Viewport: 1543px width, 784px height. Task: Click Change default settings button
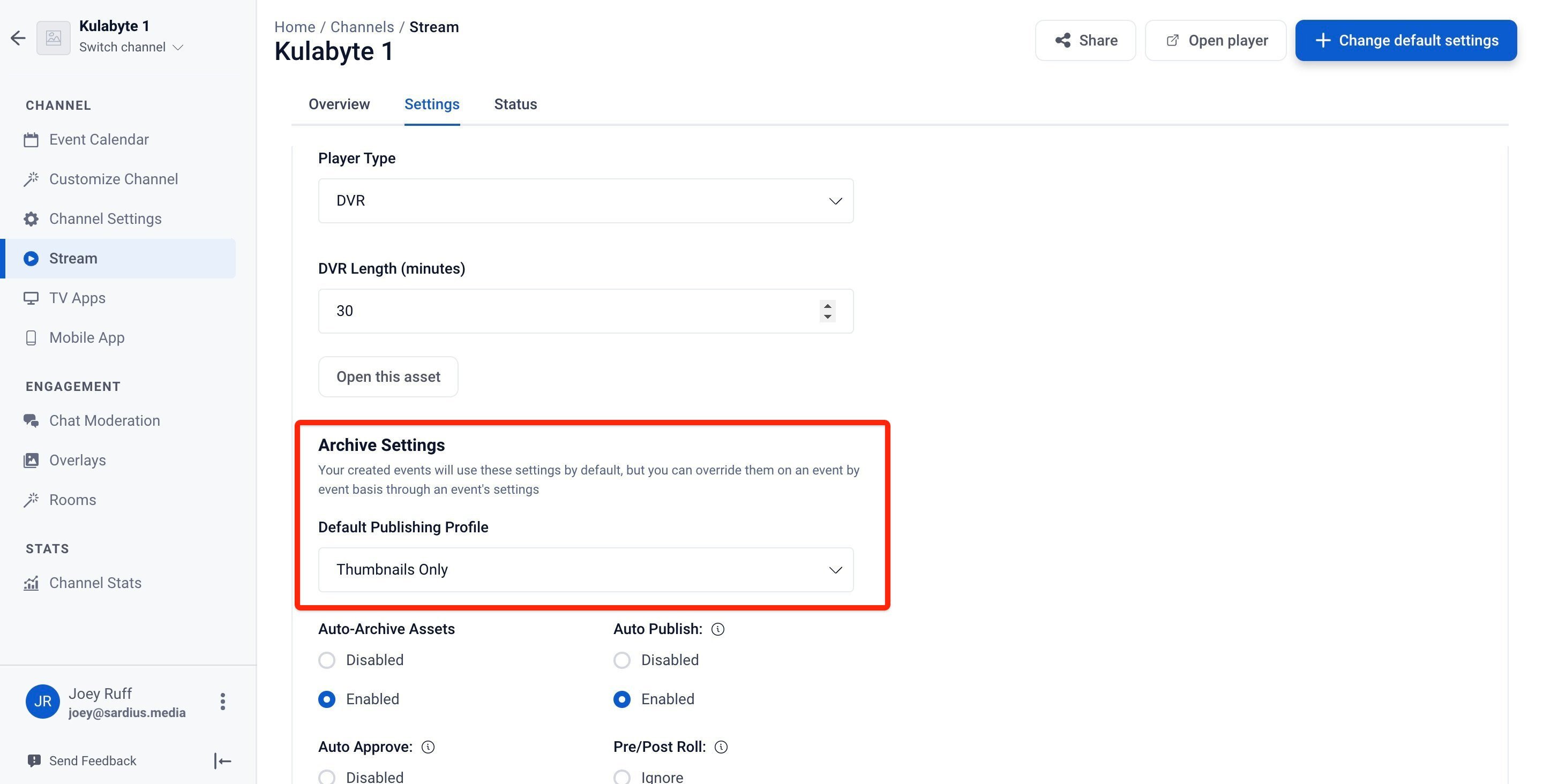[x=1406, y=40]
